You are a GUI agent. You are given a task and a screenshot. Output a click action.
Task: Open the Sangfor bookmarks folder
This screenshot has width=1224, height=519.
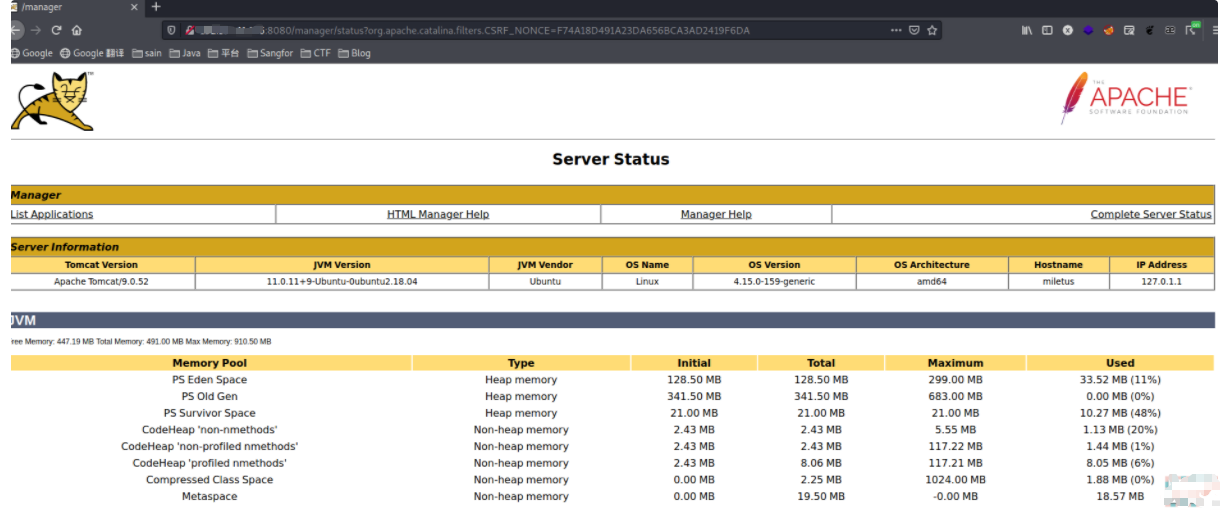[x=270, y=53]
